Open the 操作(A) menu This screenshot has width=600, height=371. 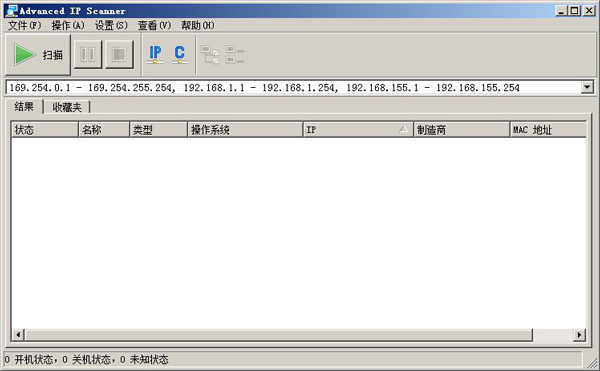[x=68, y=26]
